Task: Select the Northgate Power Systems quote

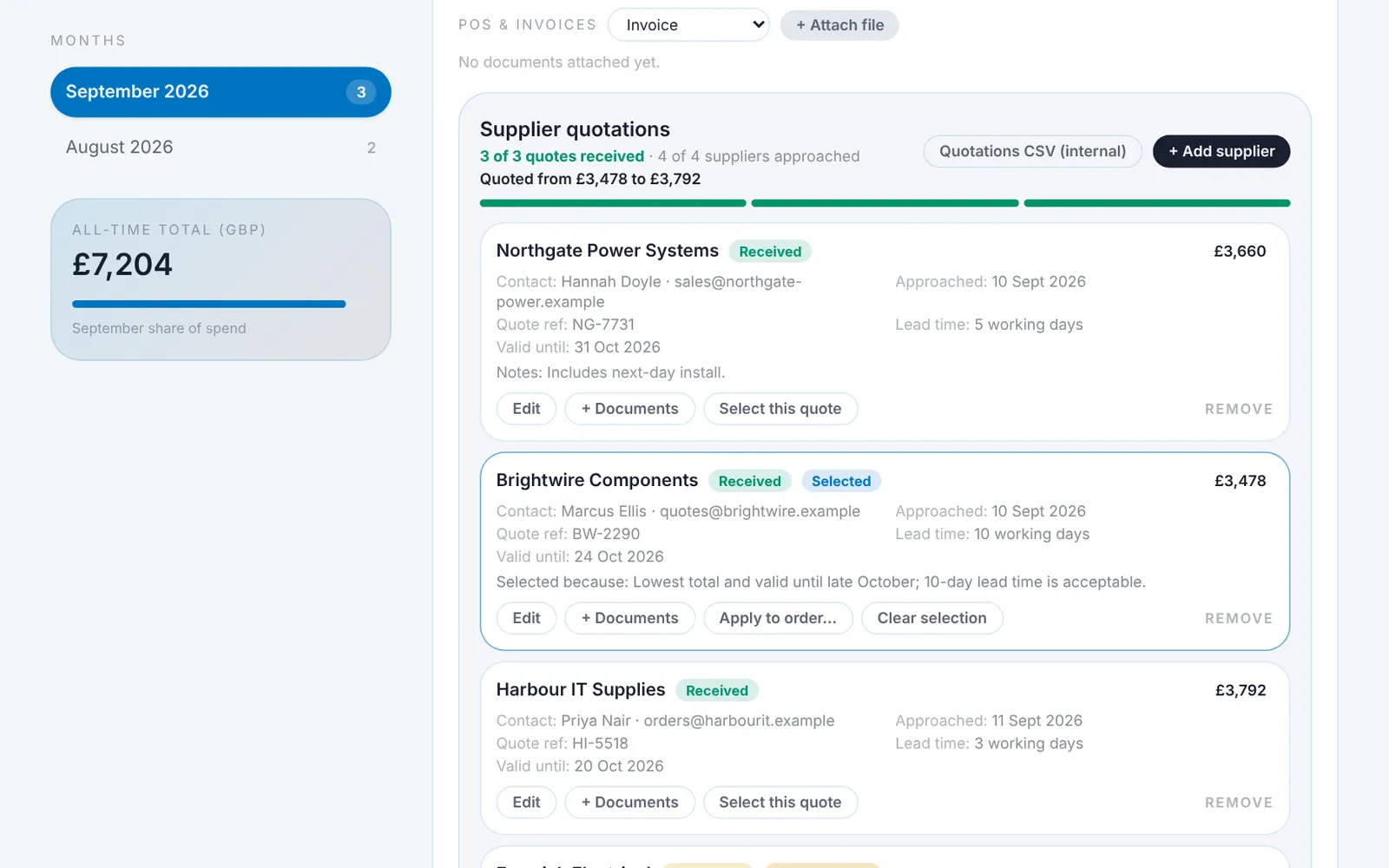Action: pyautogui.click(x=780, y=409)
